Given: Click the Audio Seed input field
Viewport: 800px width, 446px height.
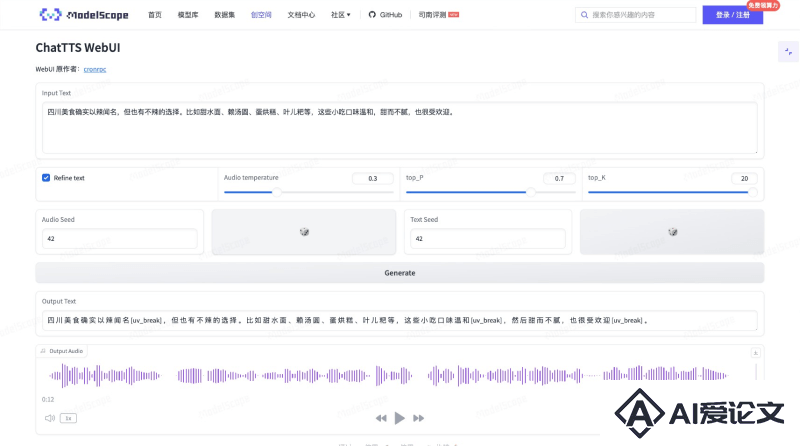Looking at the screenshot, I should click(x=119, y=238).
